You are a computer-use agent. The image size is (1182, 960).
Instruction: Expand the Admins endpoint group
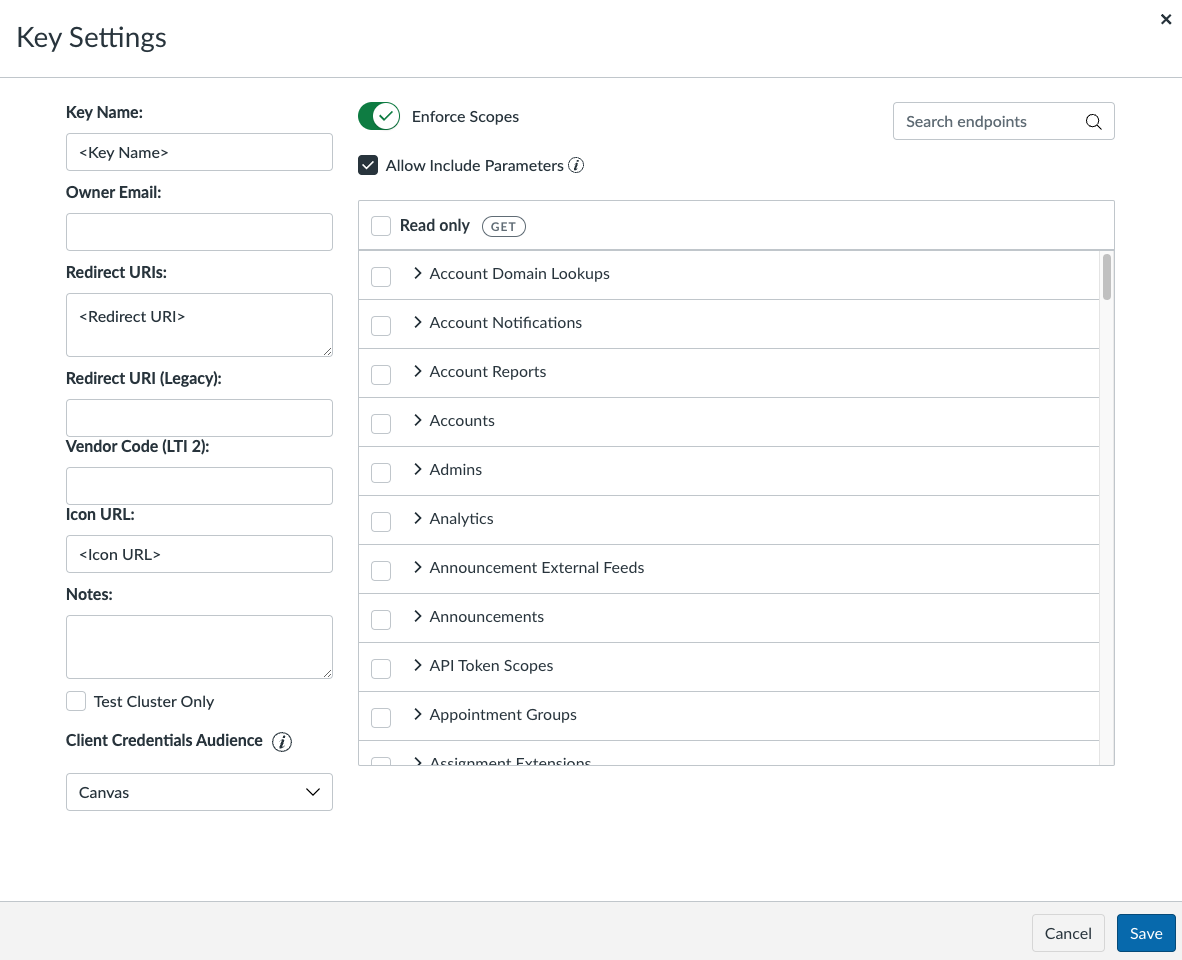pos(417,471)
